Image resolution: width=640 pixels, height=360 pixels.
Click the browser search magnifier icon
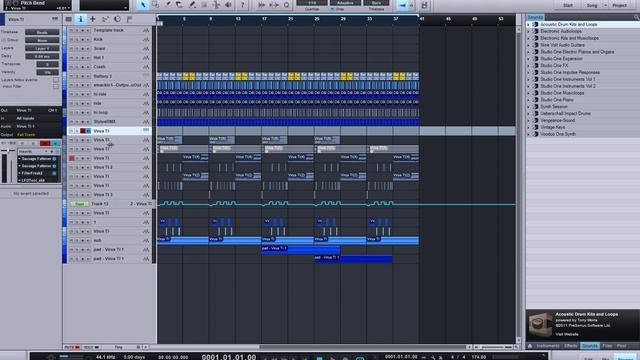pyautogui.click(x=636, y=17)
